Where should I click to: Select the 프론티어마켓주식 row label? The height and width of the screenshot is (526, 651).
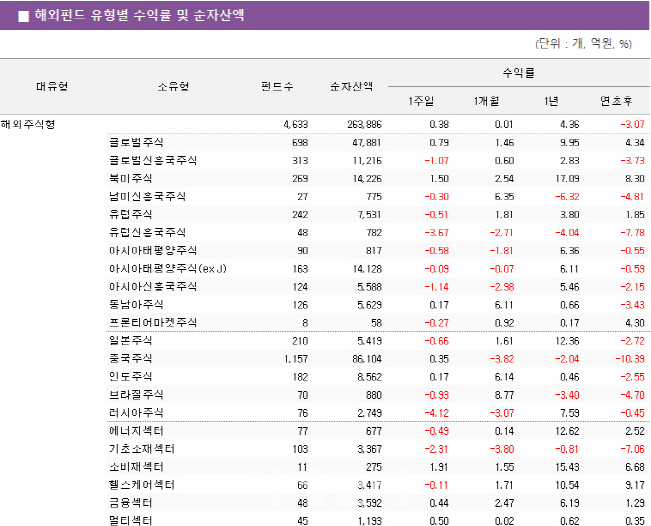pos(153,323)
